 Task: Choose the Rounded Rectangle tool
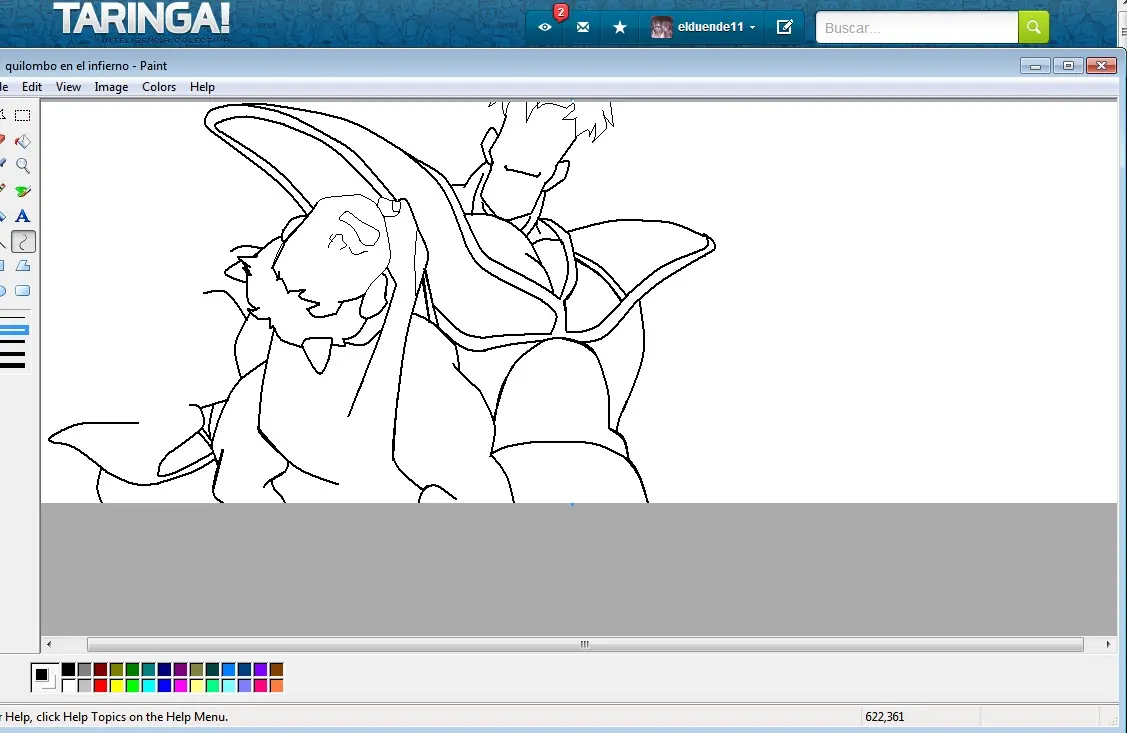(23, 291)
